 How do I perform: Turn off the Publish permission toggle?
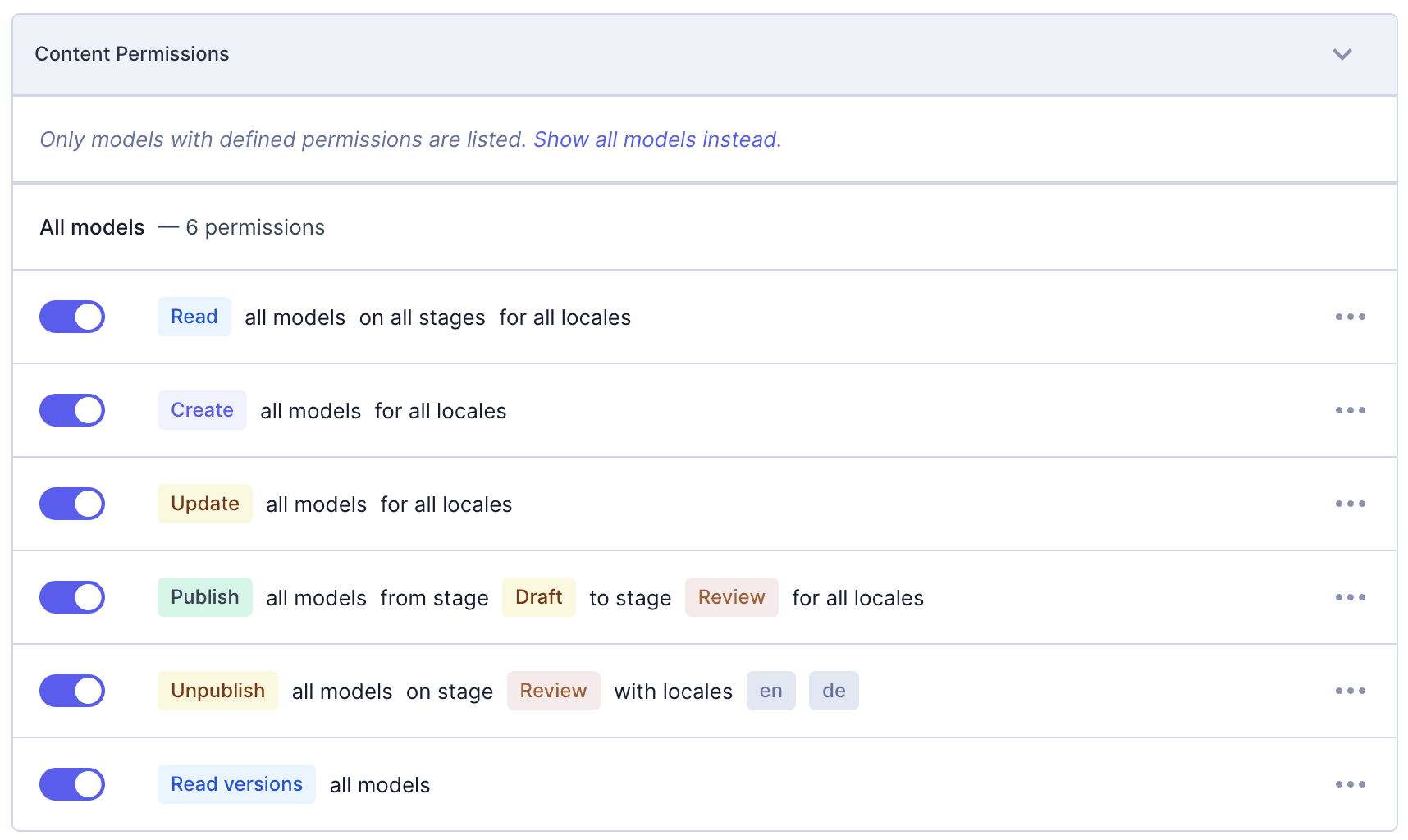72,597
